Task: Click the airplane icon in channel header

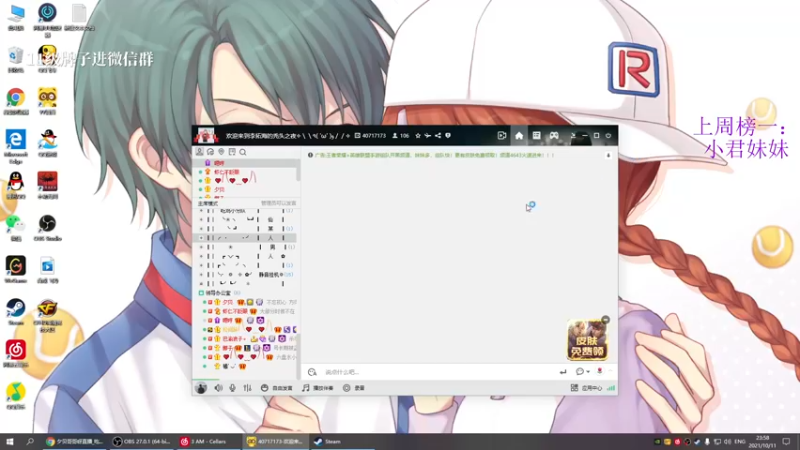Action: (x=428, y=136)
